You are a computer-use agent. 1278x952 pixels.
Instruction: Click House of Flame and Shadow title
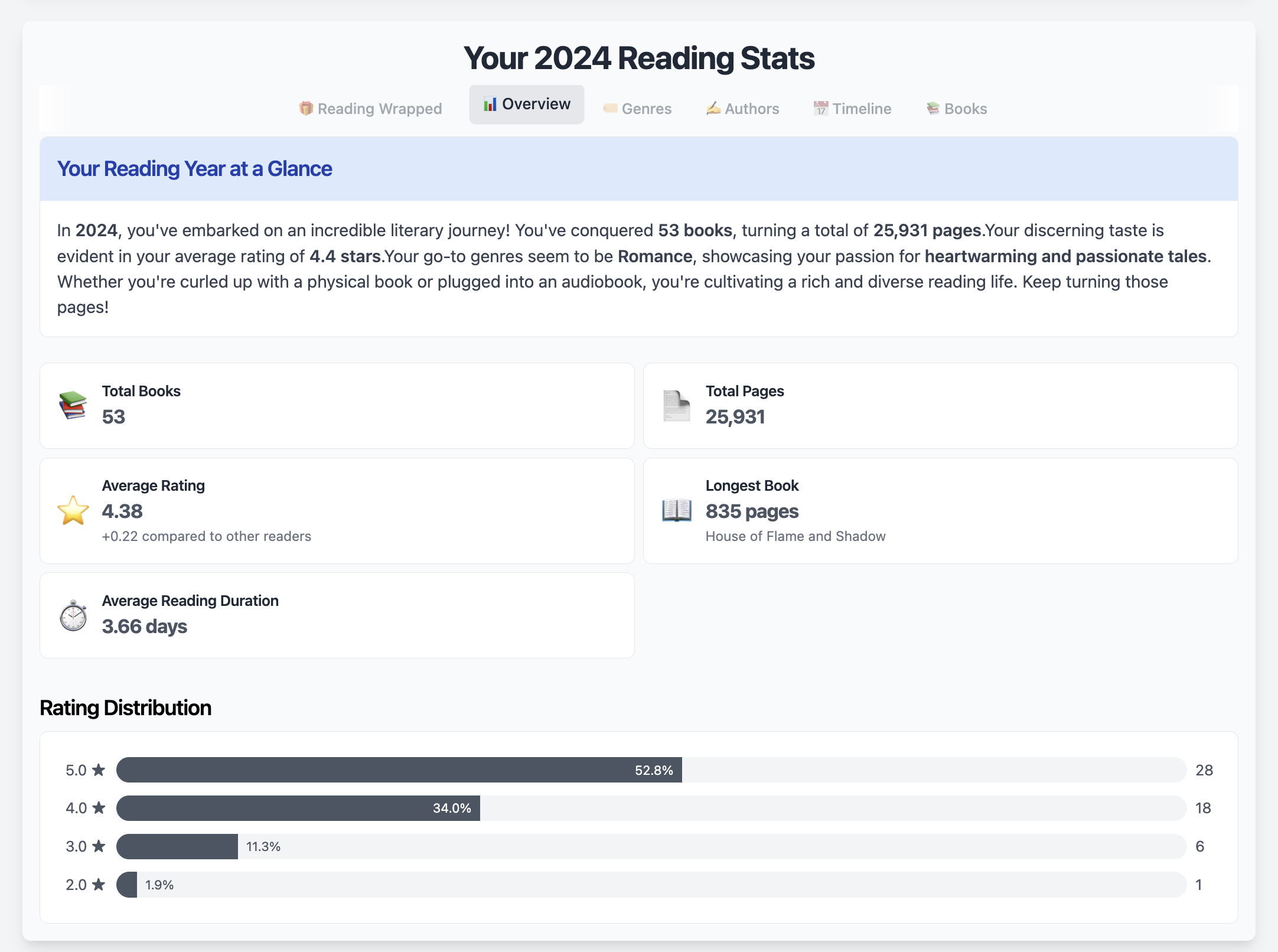point(796,536)
